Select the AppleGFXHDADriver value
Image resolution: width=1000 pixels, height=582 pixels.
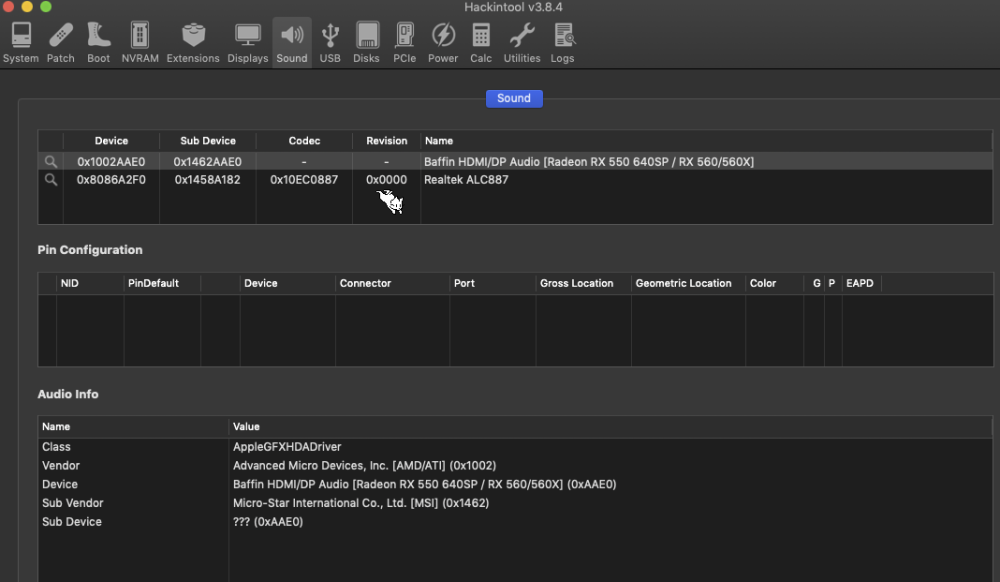(287, 447)
